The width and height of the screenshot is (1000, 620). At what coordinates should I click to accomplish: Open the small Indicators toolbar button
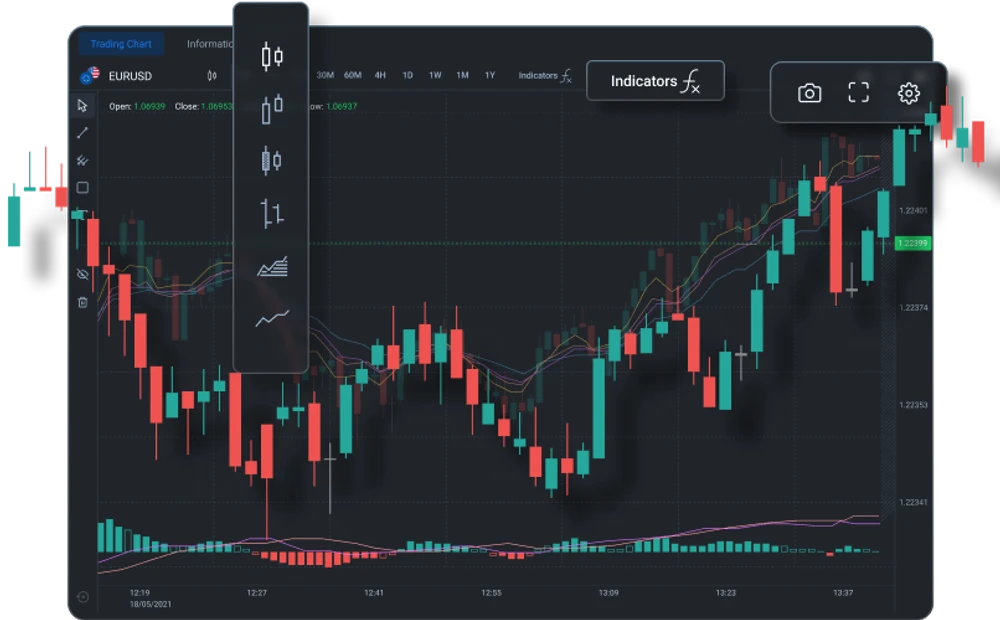click(x=545, y=76)
